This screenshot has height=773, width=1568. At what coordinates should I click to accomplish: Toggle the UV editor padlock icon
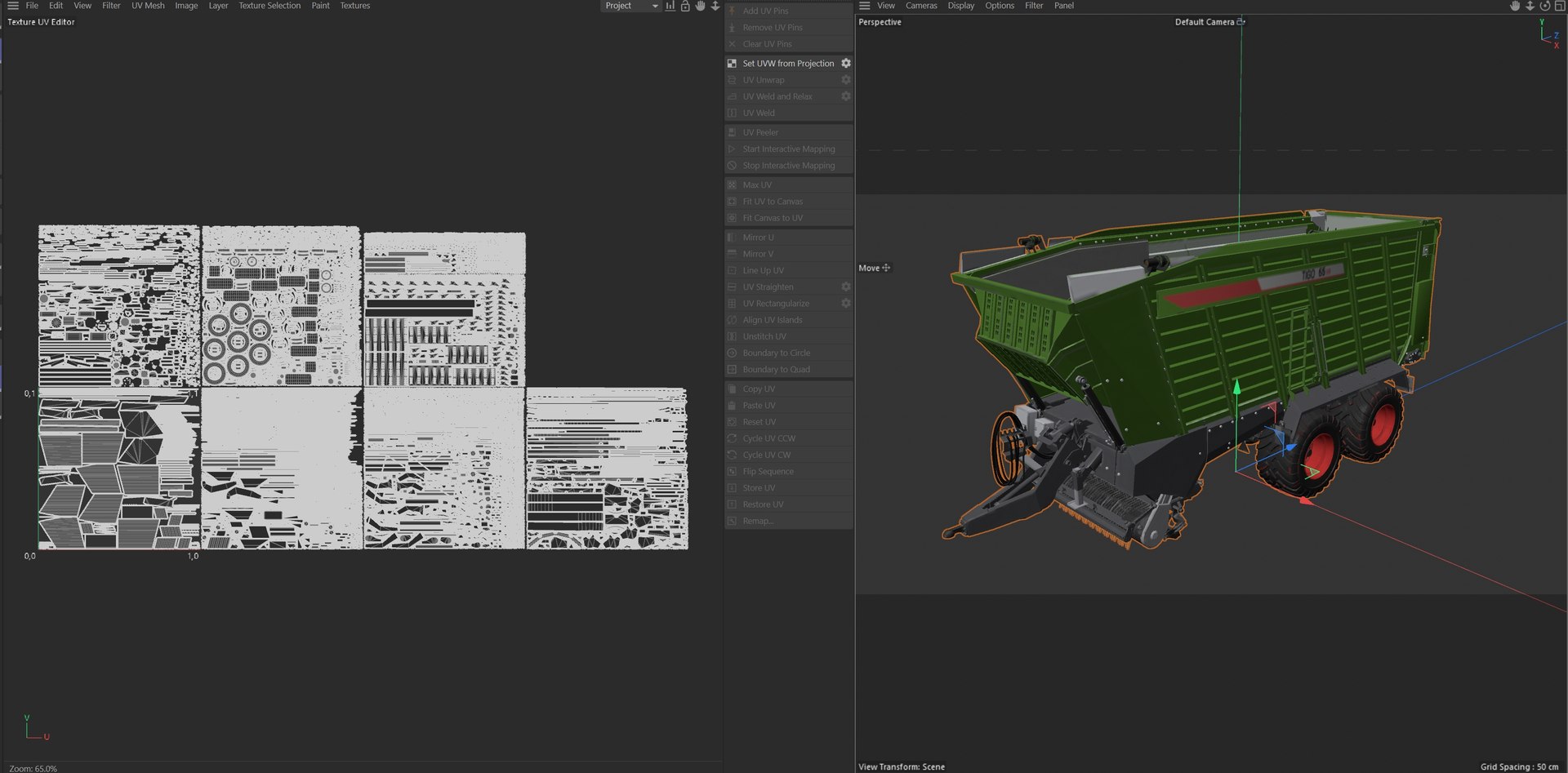(685, 6)
